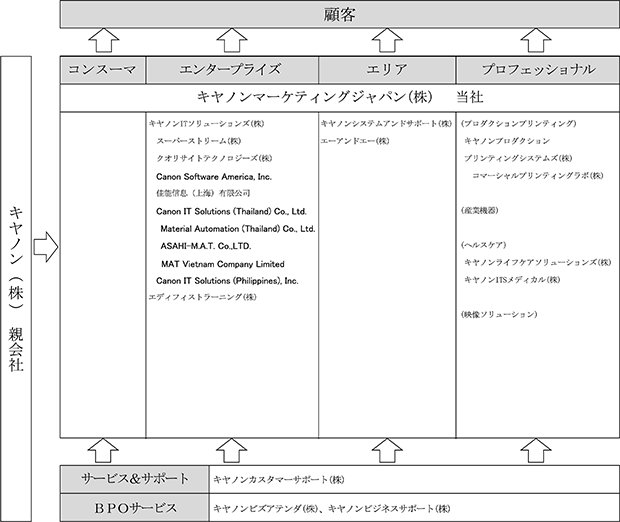This screenshot has width=620, height=522.
Task: Click キヤノンビジネスサポート(株) entry
Action: [389, 509]
